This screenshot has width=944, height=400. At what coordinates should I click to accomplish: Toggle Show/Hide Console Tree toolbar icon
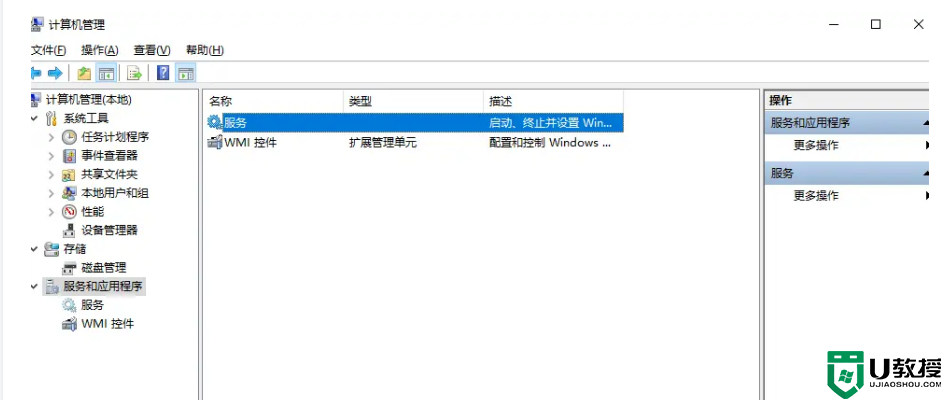click(106, 73)
